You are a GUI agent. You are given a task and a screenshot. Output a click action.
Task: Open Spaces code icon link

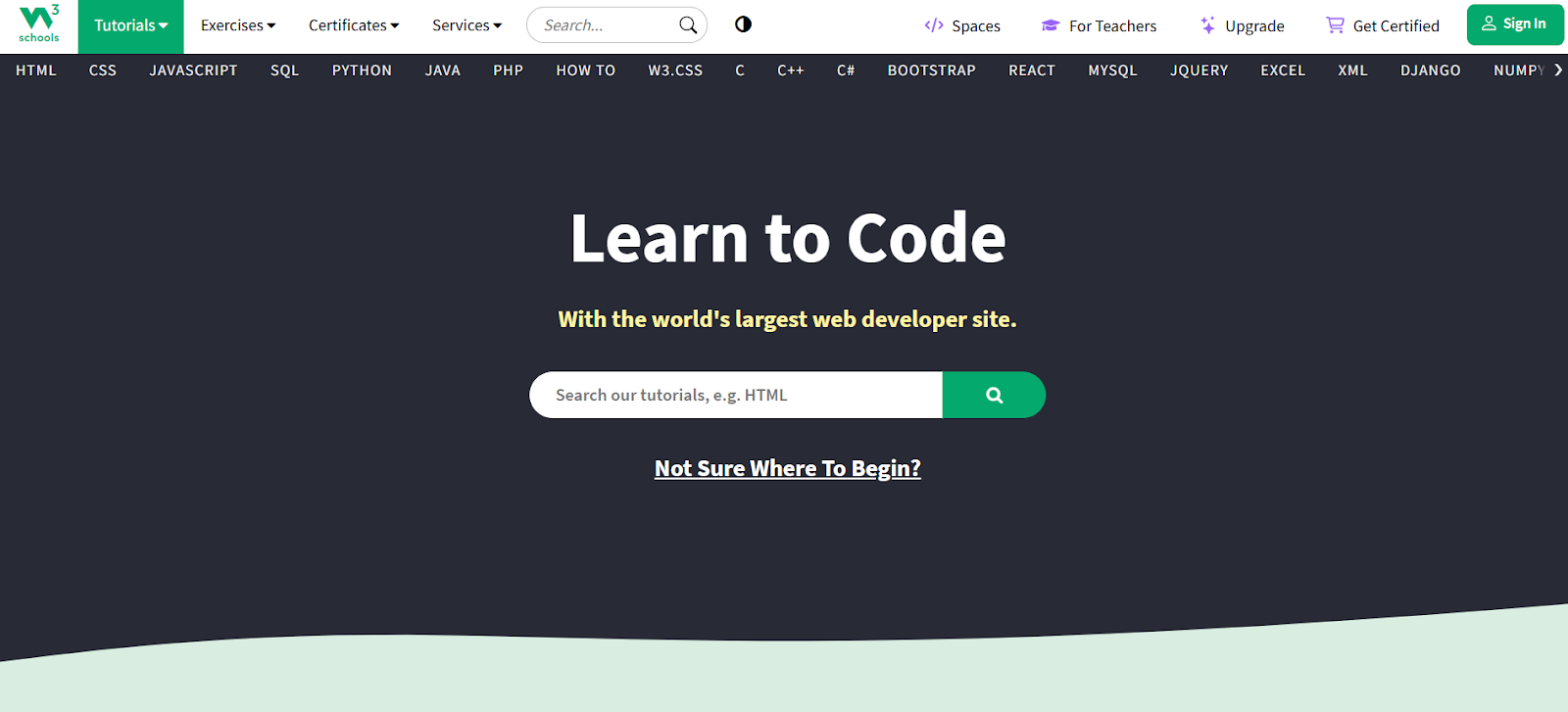pos(934,25)
